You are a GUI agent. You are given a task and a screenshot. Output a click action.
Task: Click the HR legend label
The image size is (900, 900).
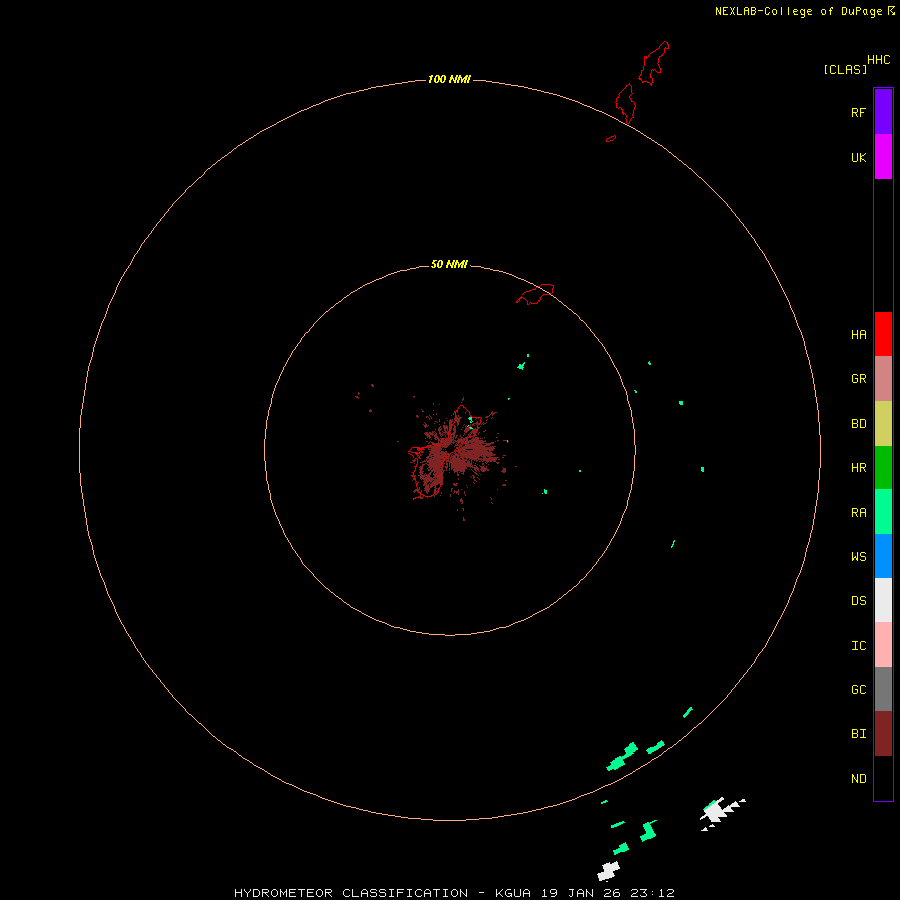tap(858, 468)
